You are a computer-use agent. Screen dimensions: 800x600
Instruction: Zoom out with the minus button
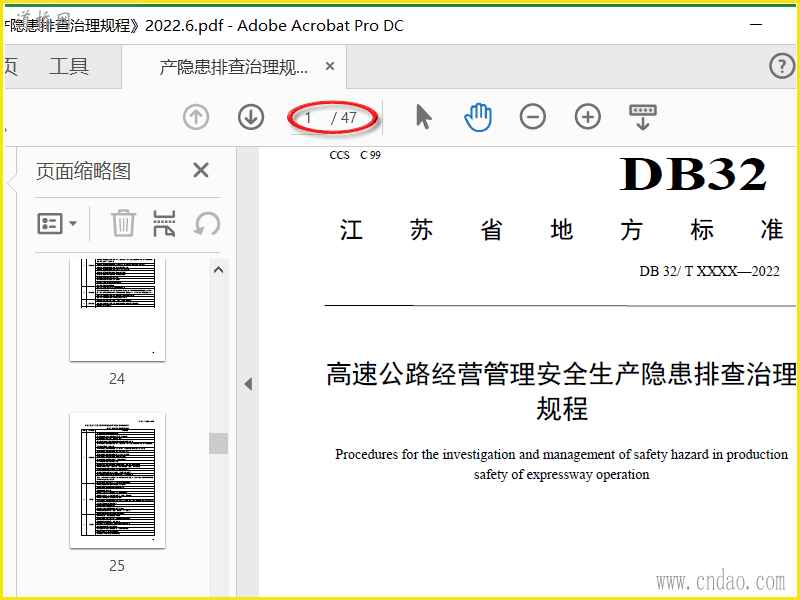coord(533,117)
